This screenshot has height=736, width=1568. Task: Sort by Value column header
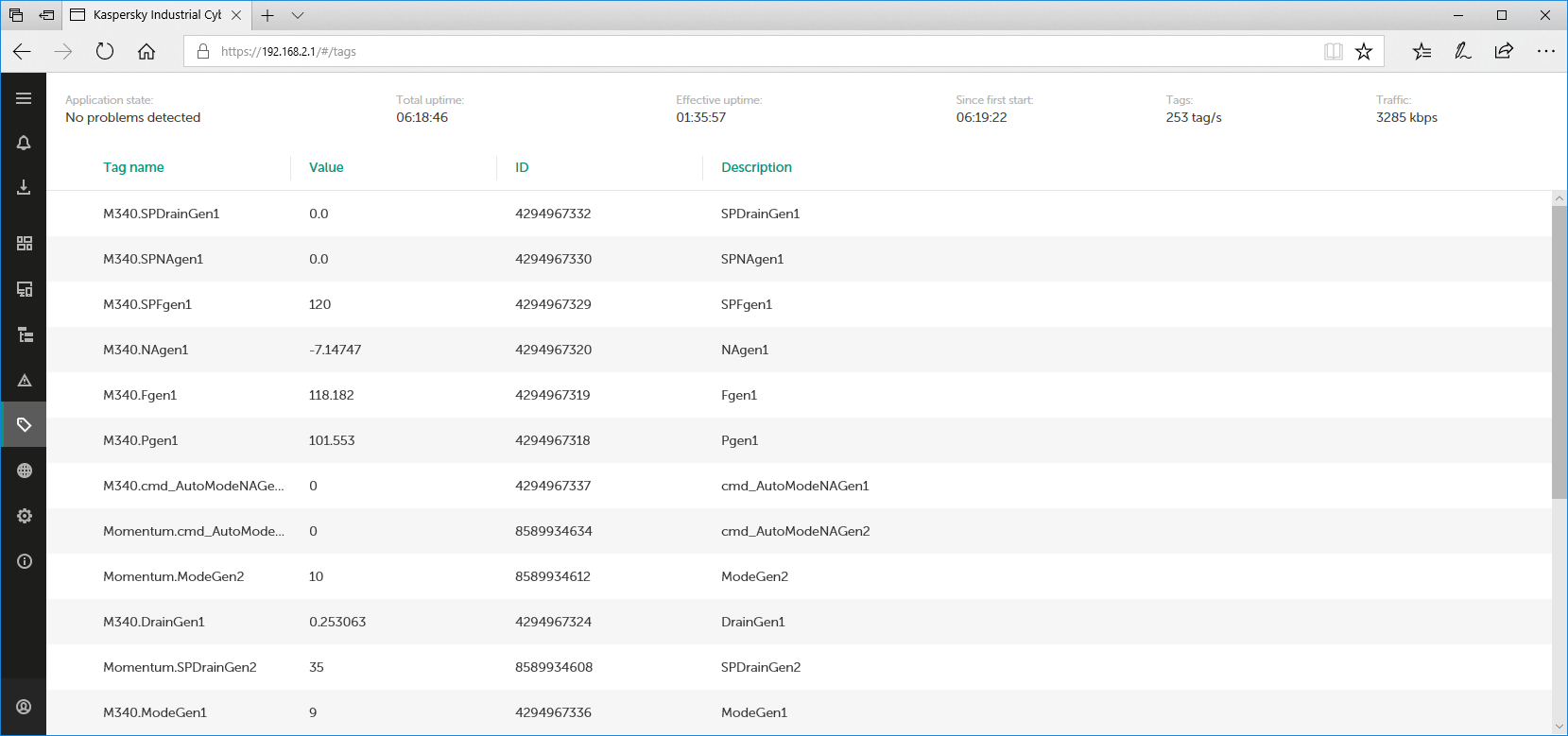326,167
